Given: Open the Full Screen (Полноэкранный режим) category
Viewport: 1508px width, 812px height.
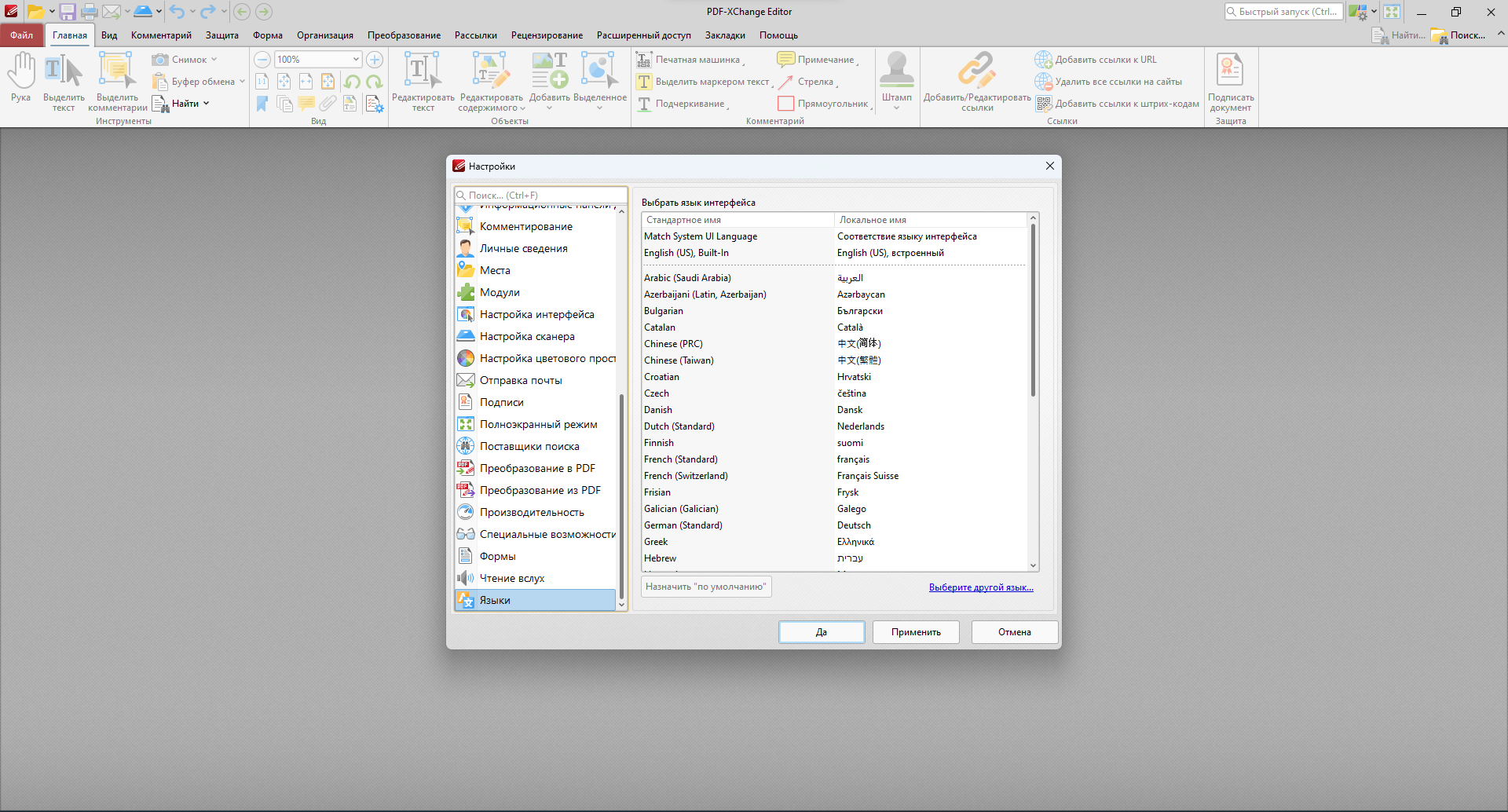Looking at the screenshot, I should point(536,424).
